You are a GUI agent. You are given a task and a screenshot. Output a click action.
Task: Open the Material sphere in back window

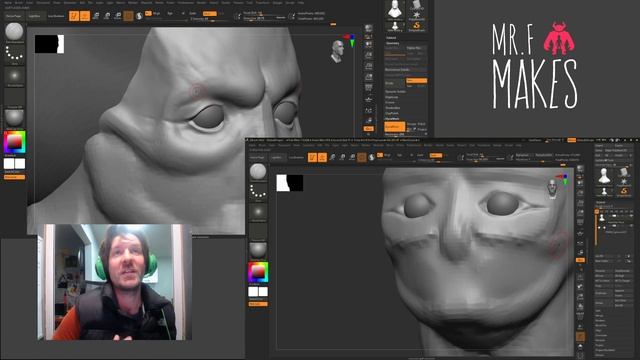pos(14,118)
